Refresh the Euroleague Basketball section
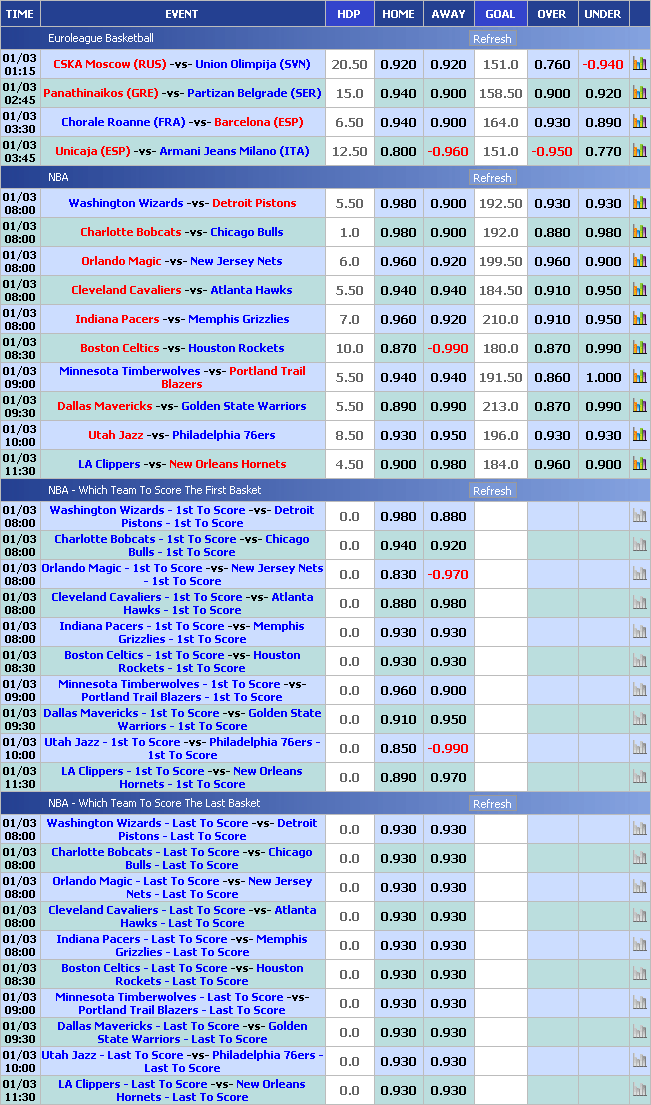The height and width of the screenshot is (1105, 651). [491, 39]
